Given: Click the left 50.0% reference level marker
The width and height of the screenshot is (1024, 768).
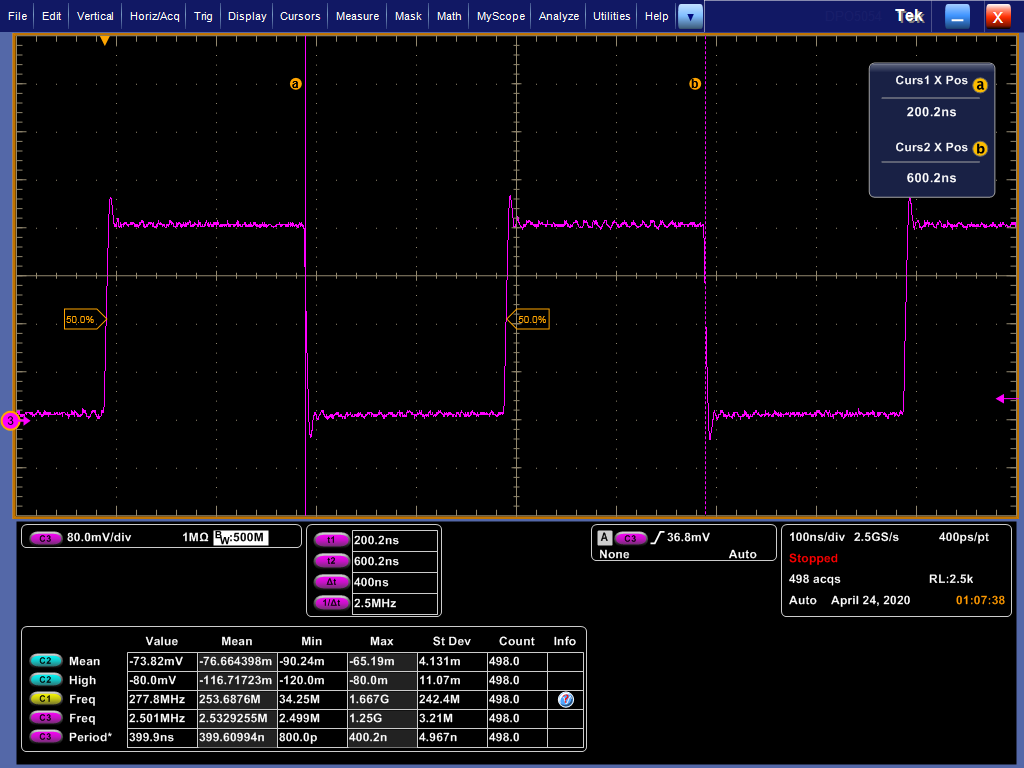Looking at the screenshot, I should 82,320.
